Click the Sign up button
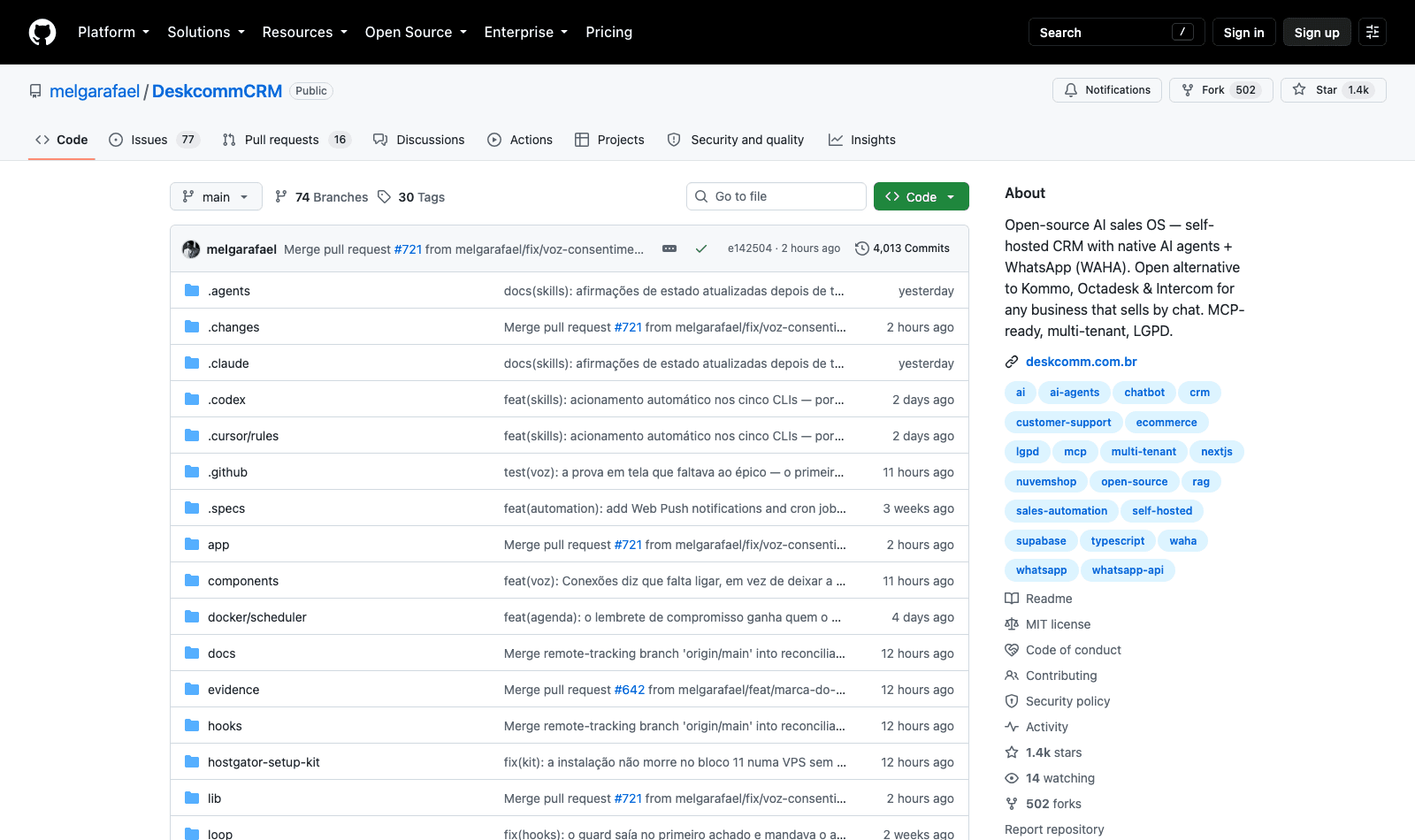 tap(1317, 32)
